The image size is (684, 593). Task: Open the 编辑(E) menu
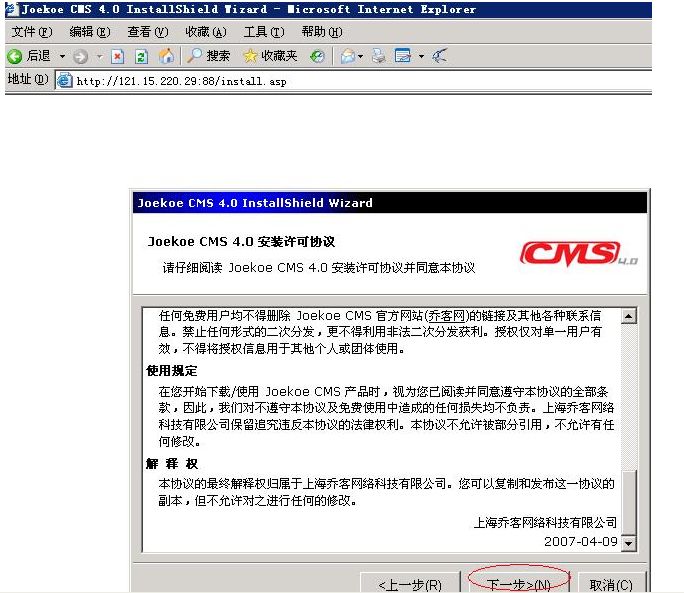pos(89,32)
